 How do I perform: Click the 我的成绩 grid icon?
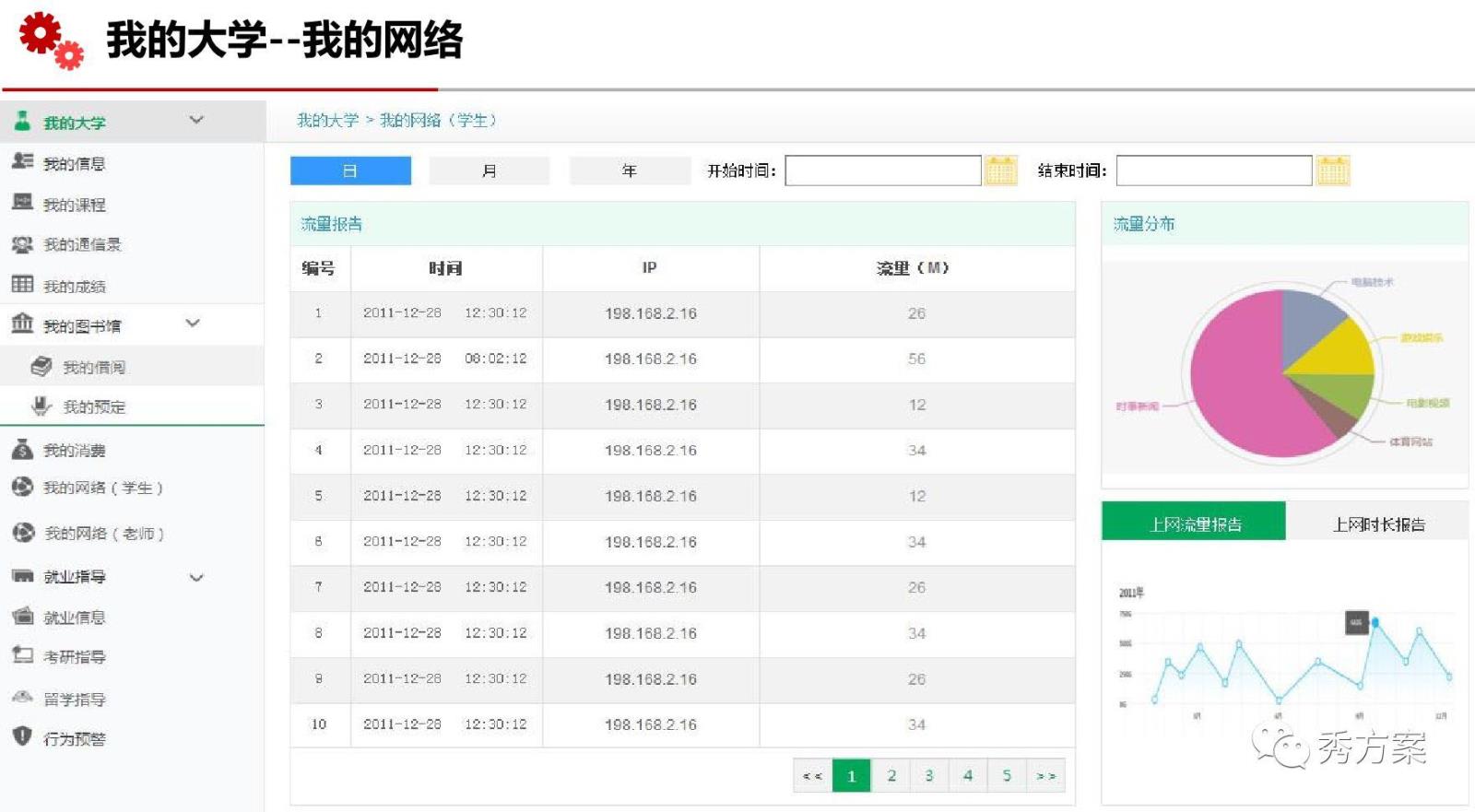click(x=22, y=284)
